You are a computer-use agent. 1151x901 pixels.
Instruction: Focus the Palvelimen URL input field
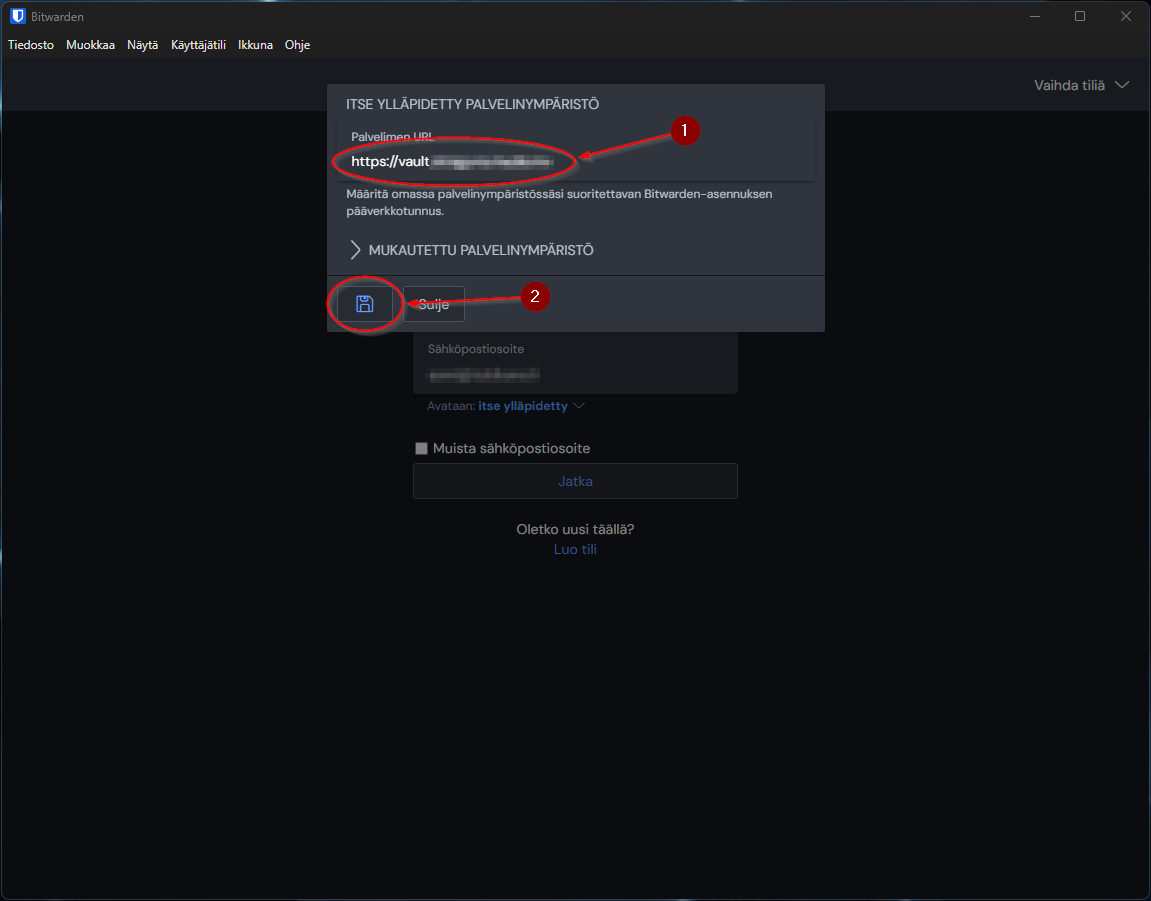(x=576, y=151)
